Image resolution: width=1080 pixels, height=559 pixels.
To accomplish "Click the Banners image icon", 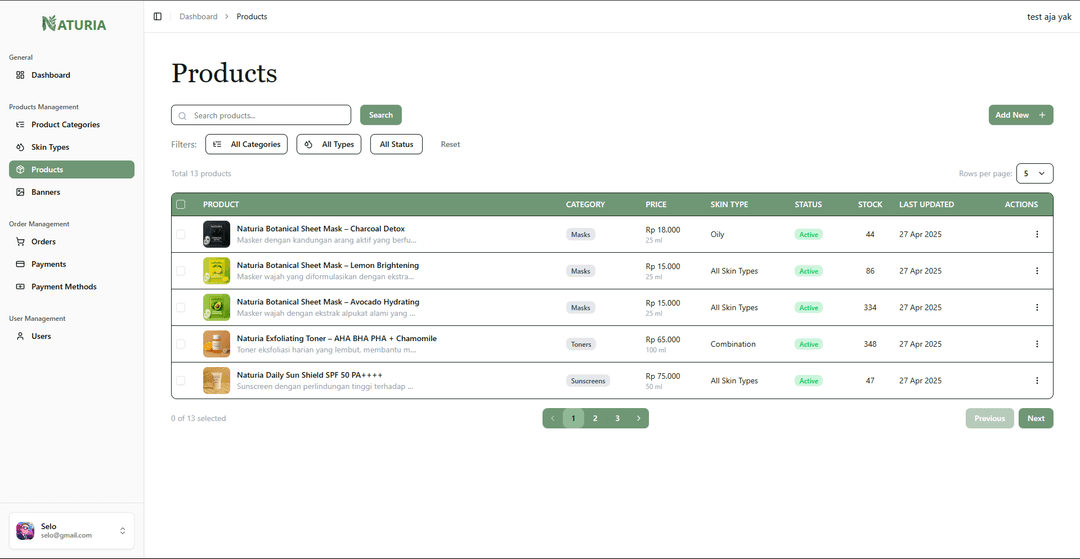I will (20, 192).
